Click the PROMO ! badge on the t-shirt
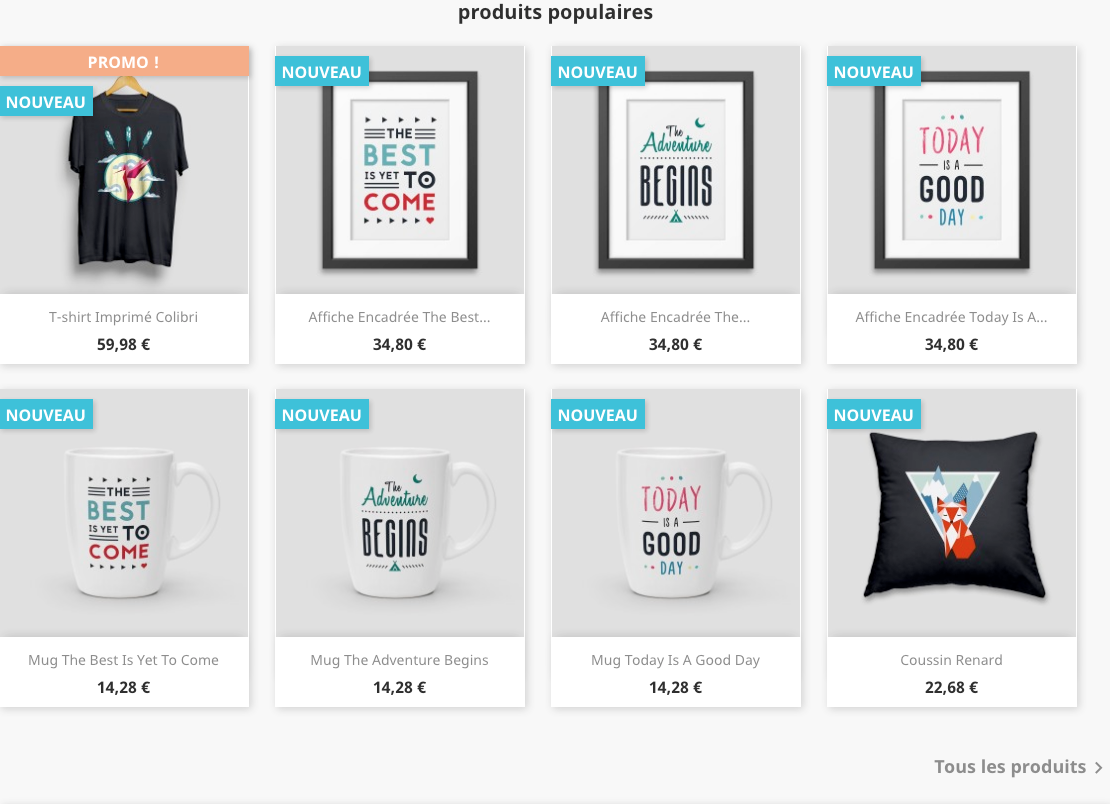The width and height of the screenshot is (1110, 804). 124,62
